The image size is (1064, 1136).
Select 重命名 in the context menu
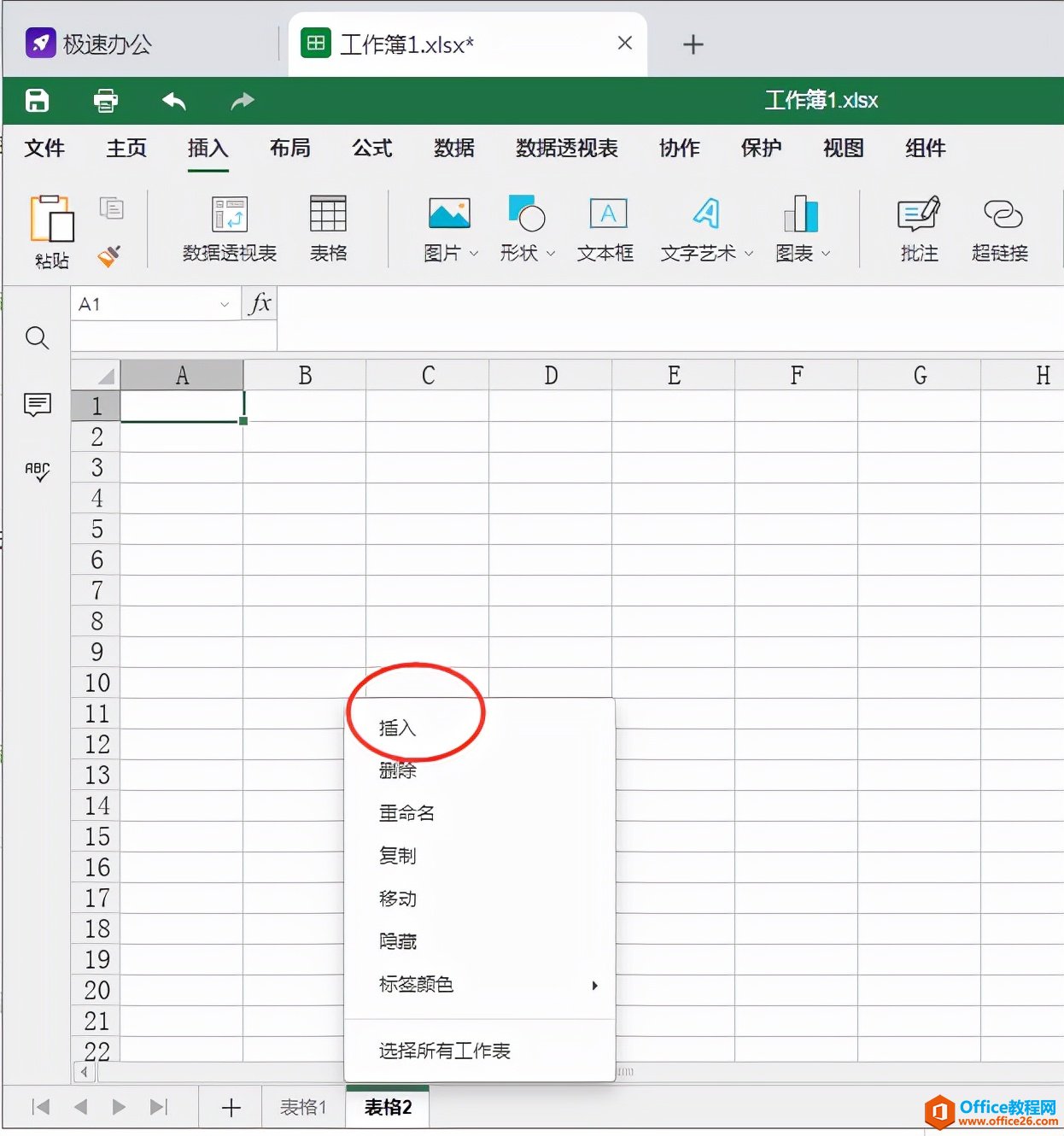click(x=406, y=813)
